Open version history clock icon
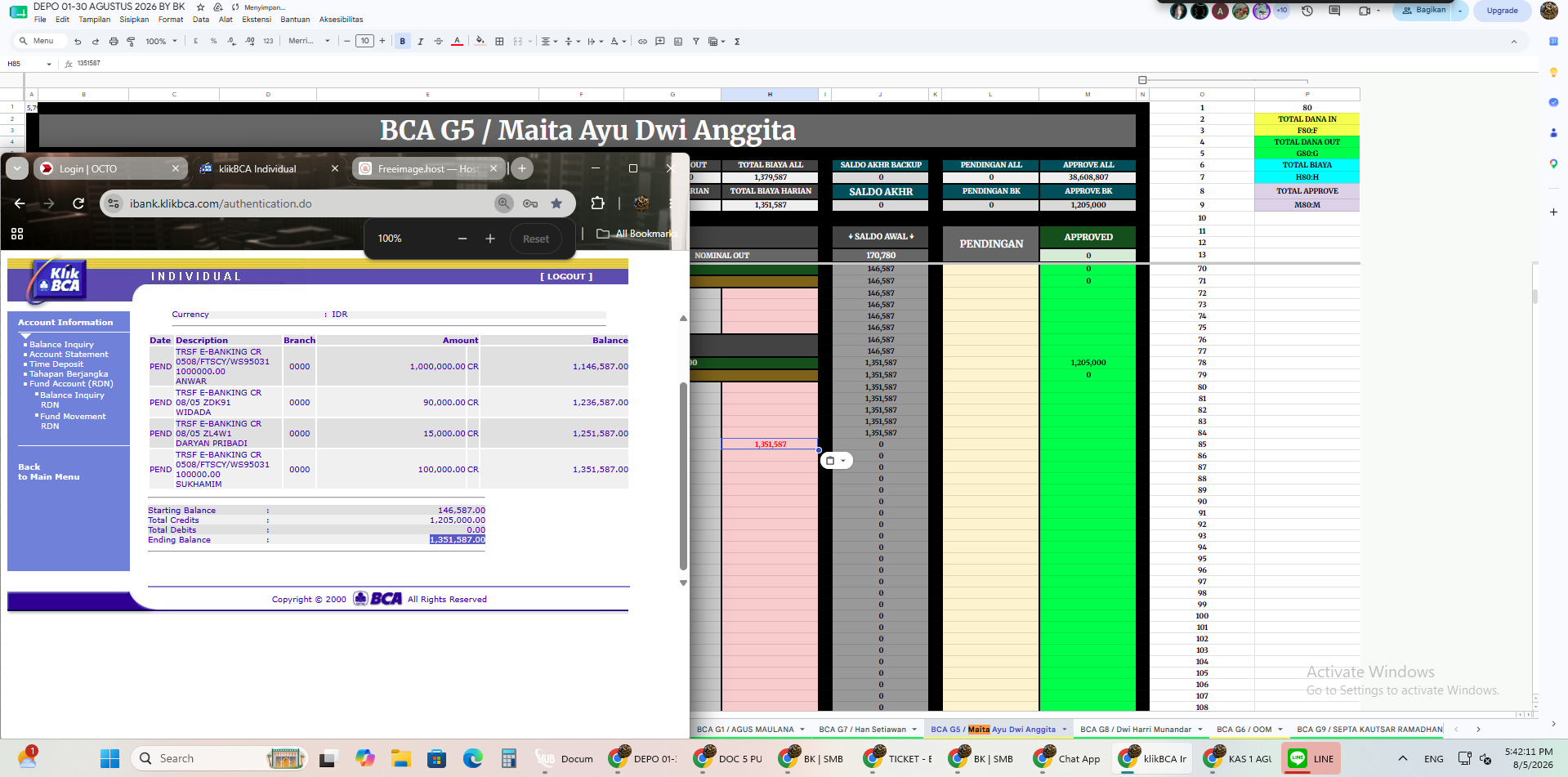Image resolution: width=1568 pixels, height=777 pixels. pos(1307,11)
